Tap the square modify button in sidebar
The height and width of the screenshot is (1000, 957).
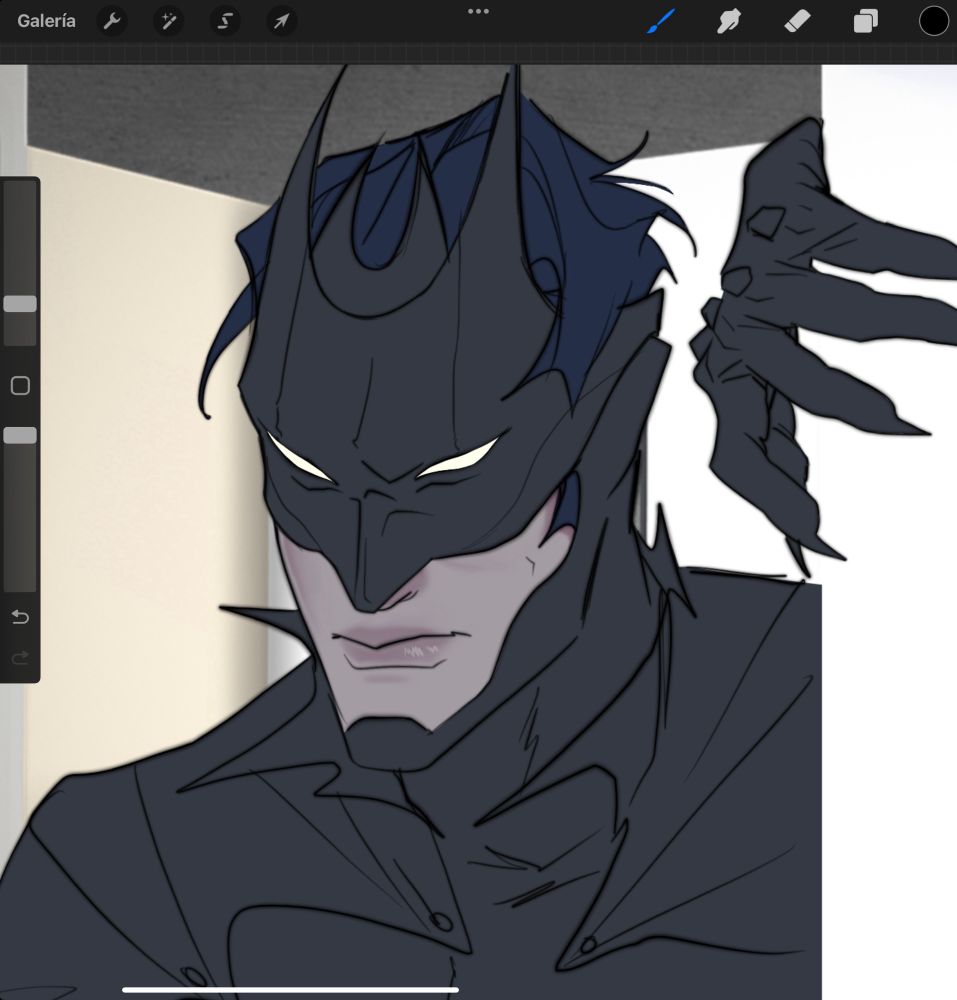tap(20, 386)
